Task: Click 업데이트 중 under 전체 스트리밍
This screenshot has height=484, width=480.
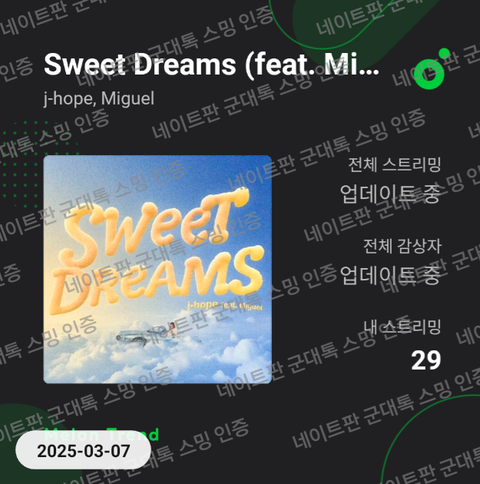Action: pyautogui.click(x=390, y=194)
